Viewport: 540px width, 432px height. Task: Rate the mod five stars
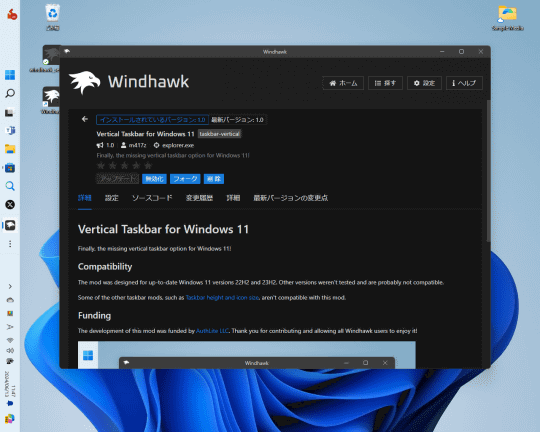(148, 166)
